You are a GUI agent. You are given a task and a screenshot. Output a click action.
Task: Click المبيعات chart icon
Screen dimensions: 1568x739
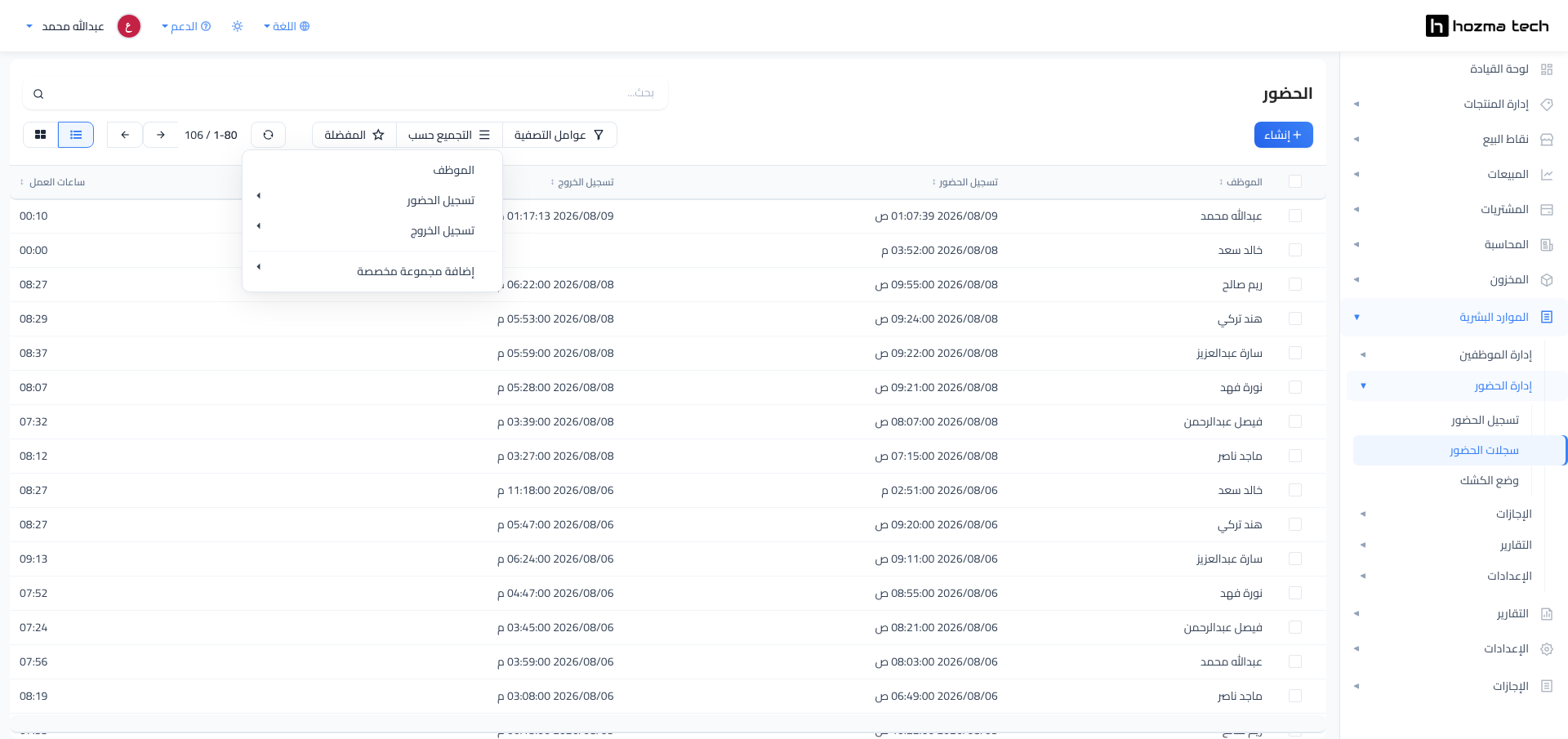(x=1546, y=175)
